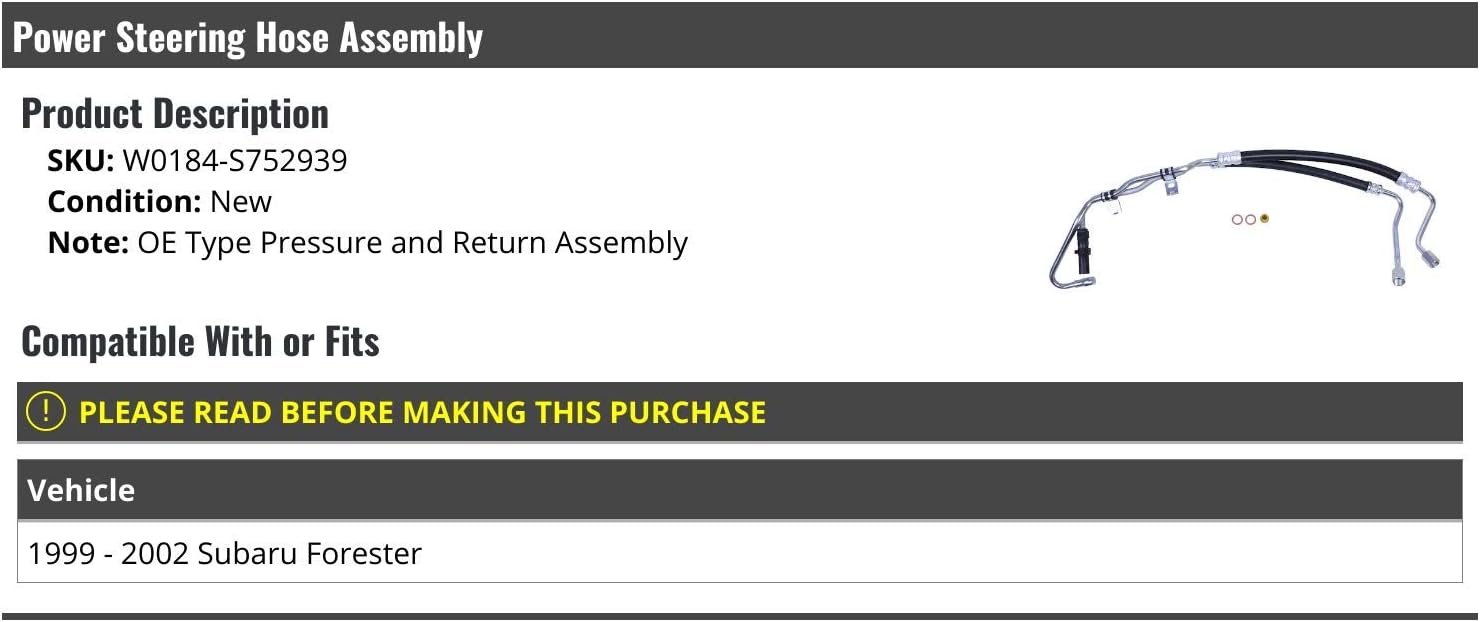Click the condition value New
This screenshot has height=622, width=1480.
point(241,202)
